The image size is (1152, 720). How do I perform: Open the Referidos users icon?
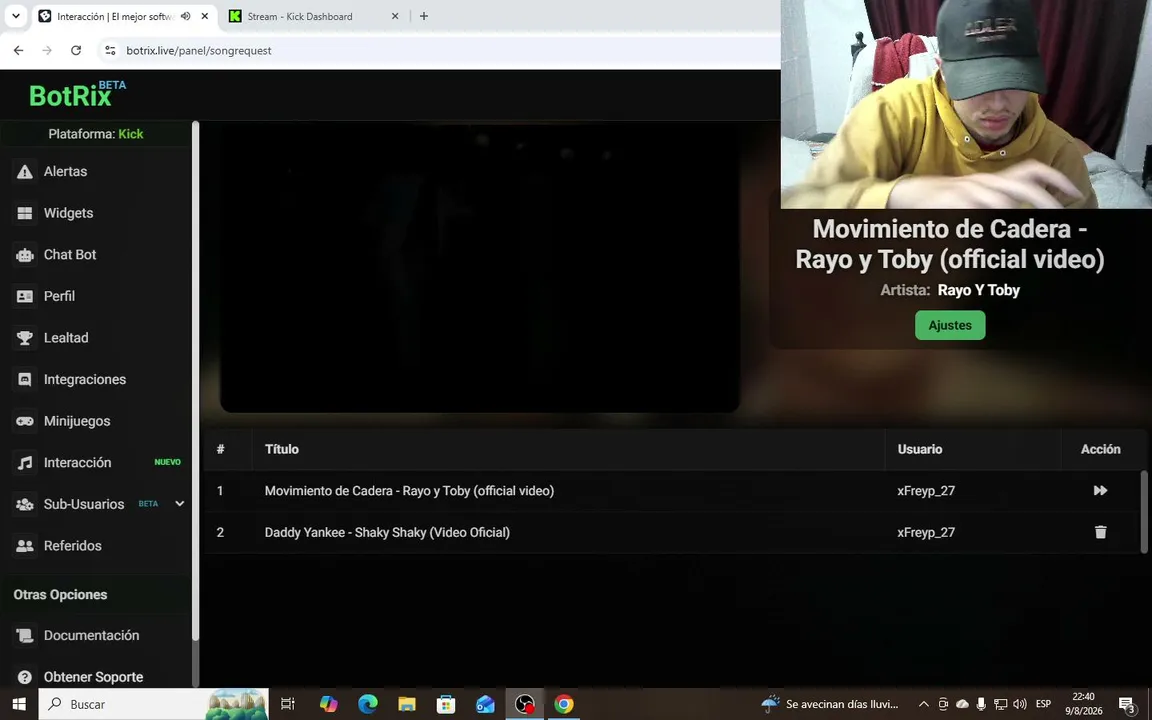(x=25, y=546)
